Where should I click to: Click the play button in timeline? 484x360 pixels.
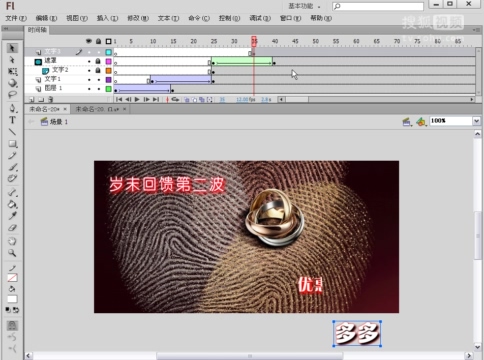tap(137, 99)
